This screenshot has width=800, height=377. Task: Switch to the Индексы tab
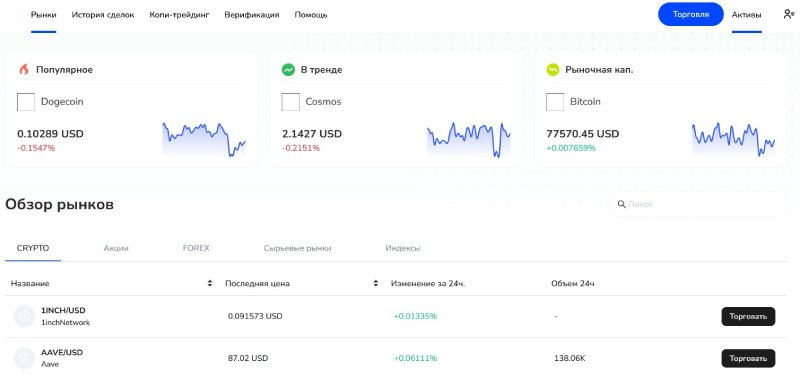tap(403, 248)
